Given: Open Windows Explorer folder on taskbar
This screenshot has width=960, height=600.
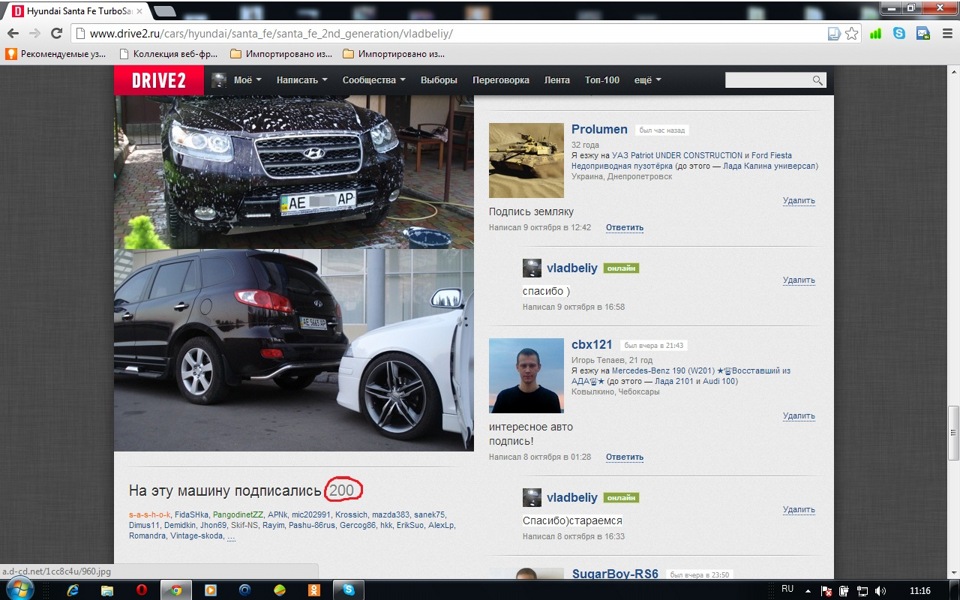Looking at the screenshot, I should click(x=107, y=590).
